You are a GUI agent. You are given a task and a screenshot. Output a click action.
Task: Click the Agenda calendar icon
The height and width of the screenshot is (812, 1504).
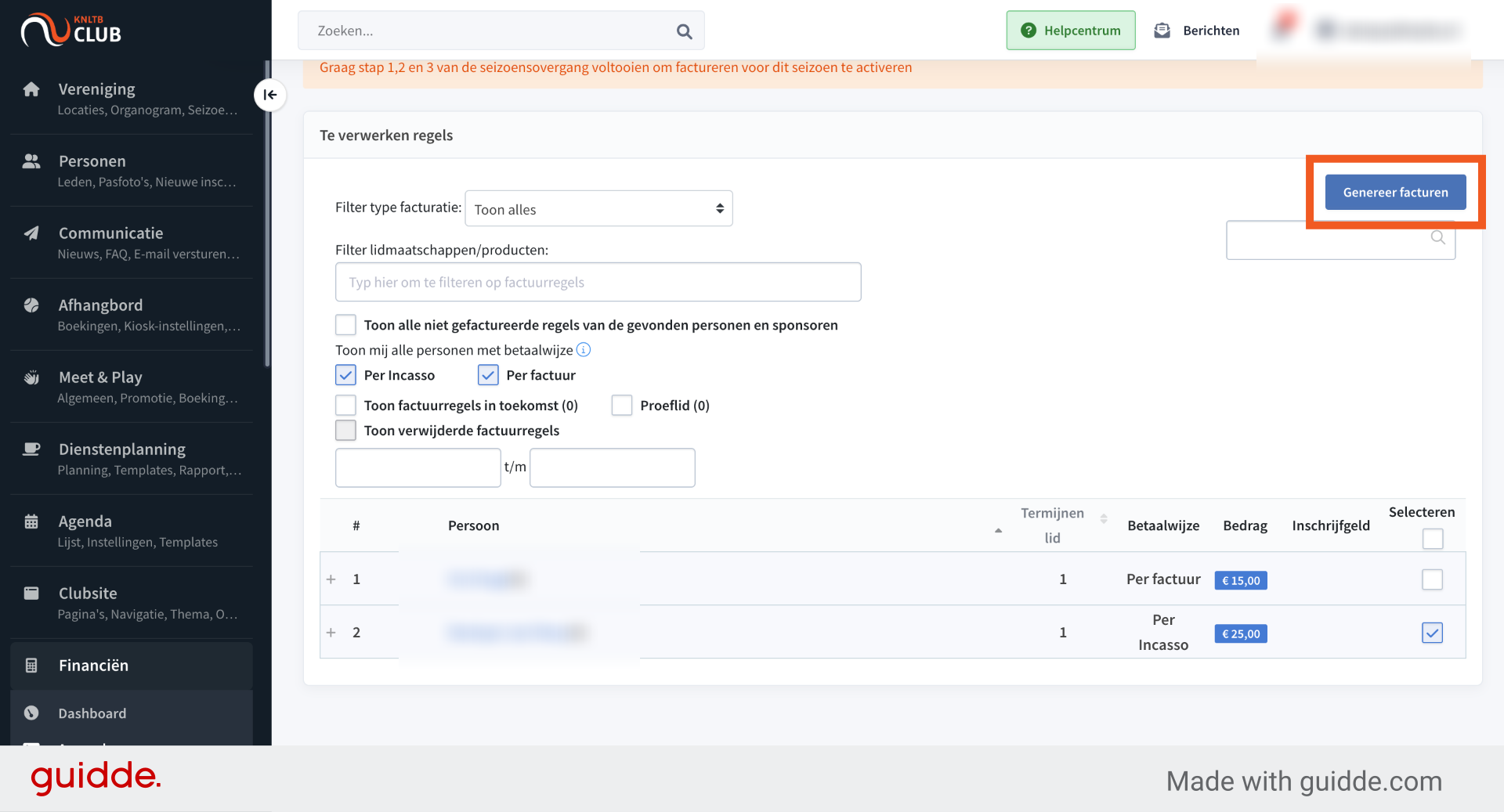pos(31,521)
